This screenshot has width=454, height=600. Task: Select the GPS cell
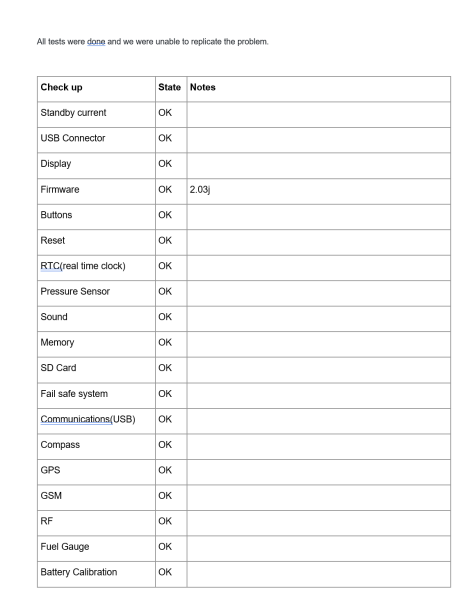pyautogui.click(x=96, y=472)
